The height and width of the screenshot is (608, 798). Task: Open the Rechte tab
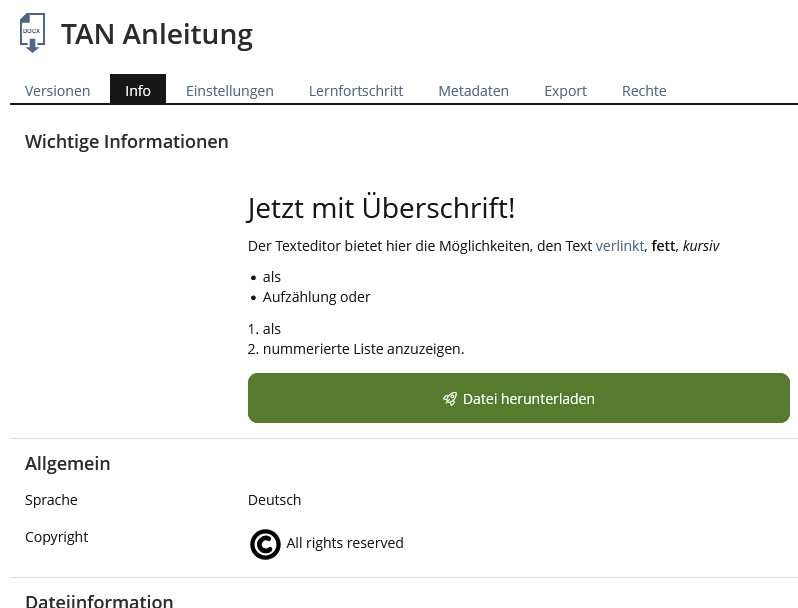coord(644,91)
